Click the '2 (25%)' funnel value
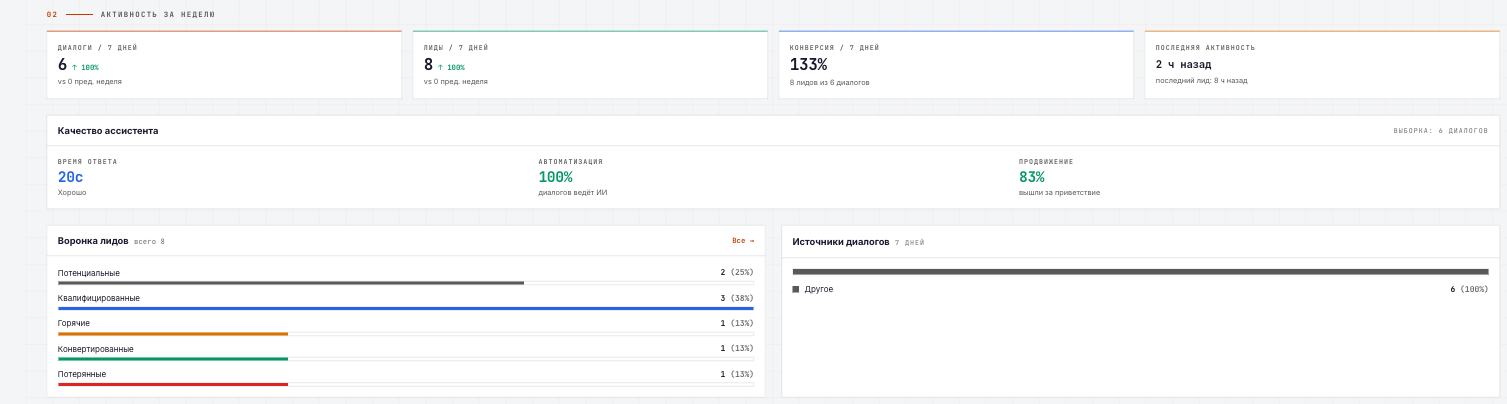 [737, 272]
